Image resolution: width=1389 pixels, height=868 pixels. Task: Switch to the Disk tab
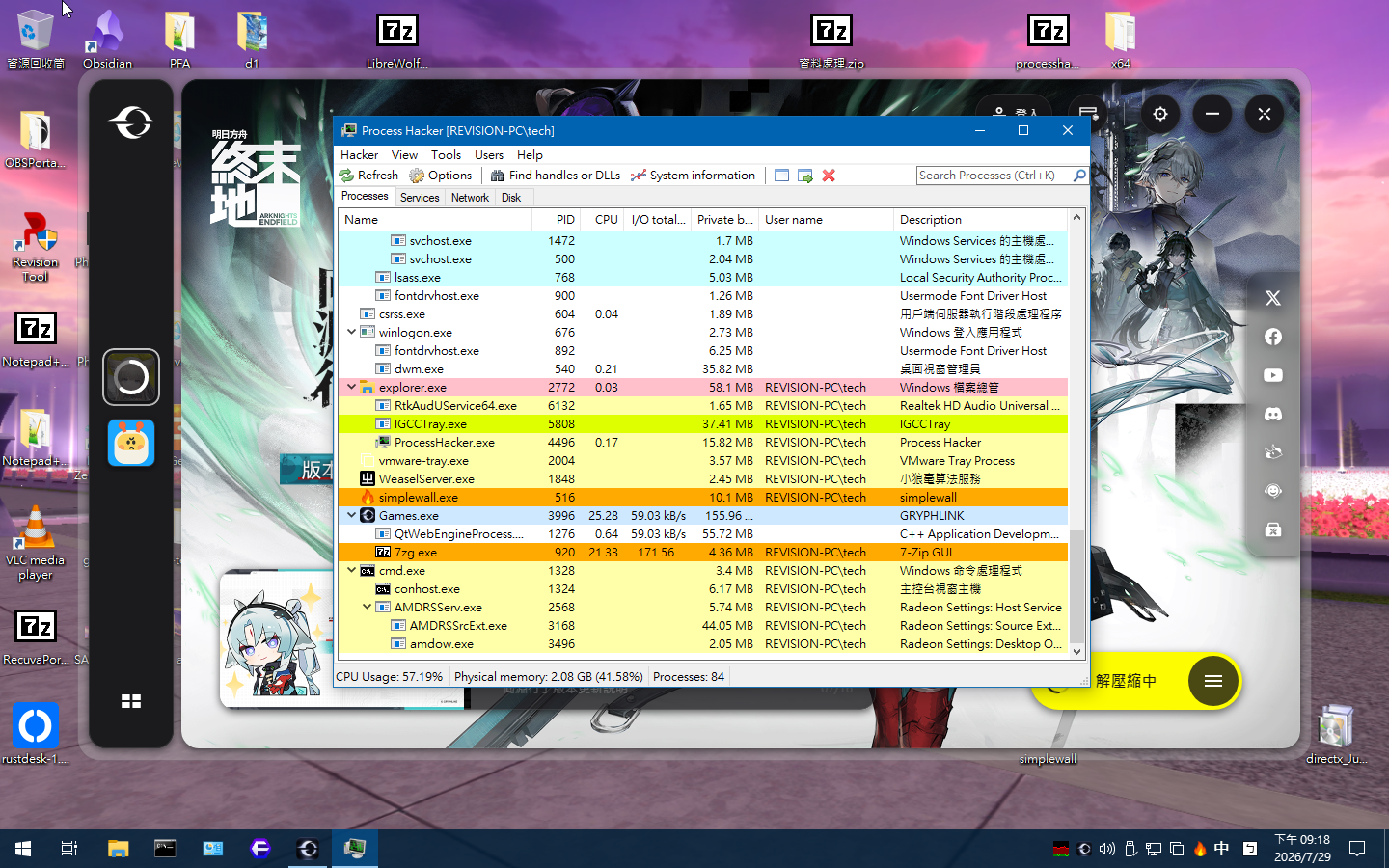click(511, 198)
